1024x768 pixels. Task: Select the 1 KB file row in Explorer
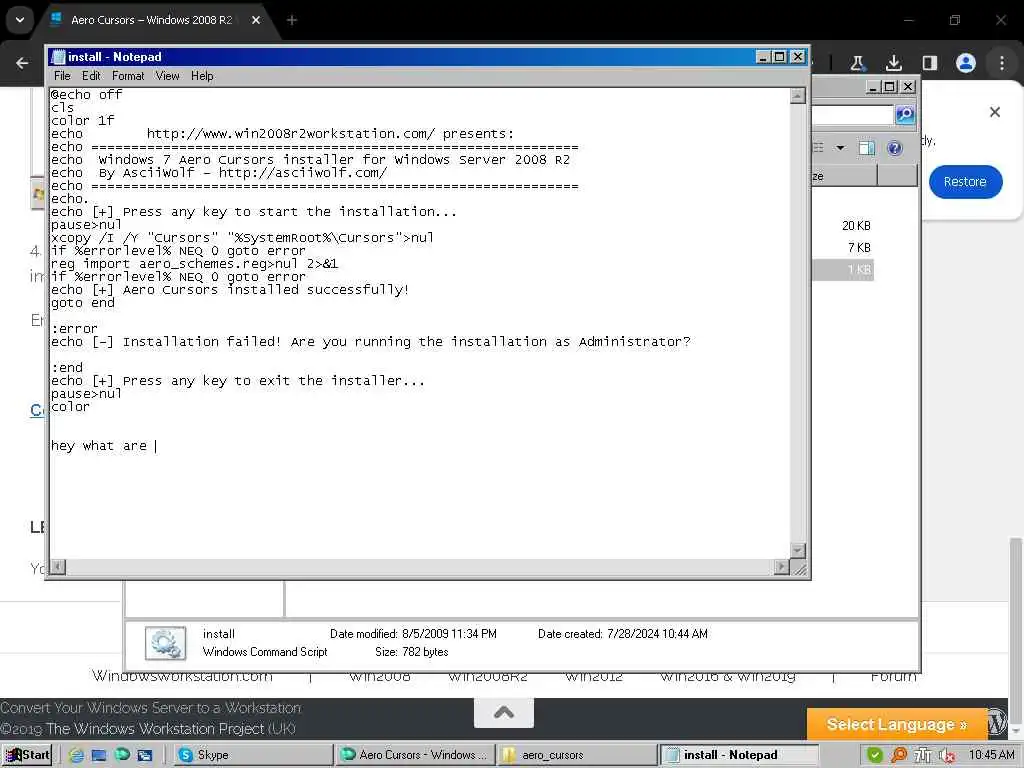click(x=842, y=270)
